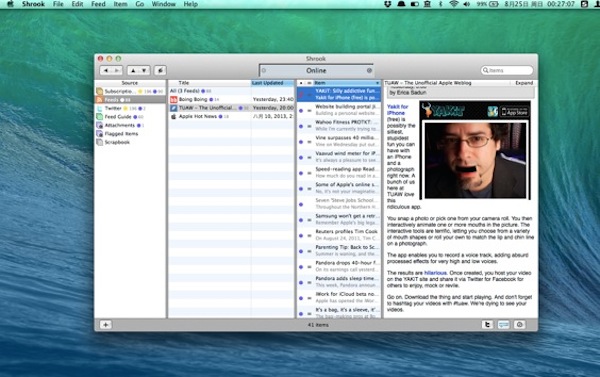This screenshot has height=377, width=600.
Task: Toggle unread dot on Vaavud wind meter item
Action: pyautogui.click(x=301, y=157)
